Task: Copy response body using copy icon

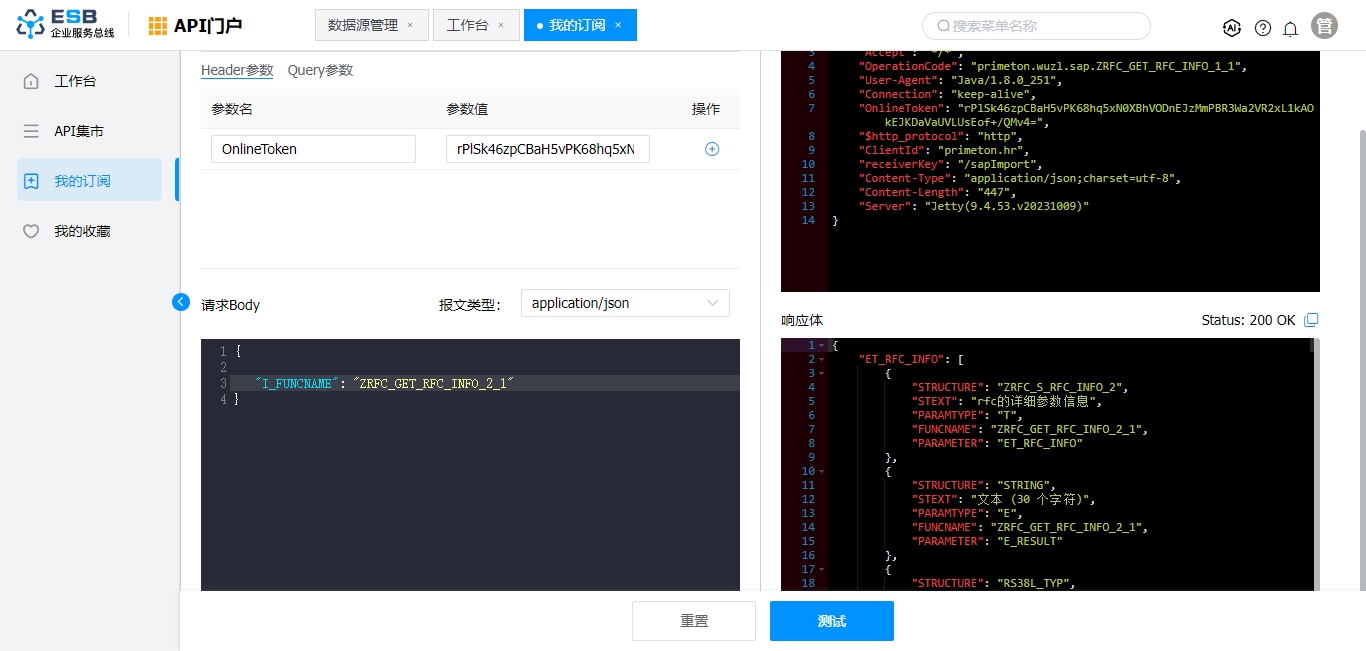Action: [x=1312, y=320]
